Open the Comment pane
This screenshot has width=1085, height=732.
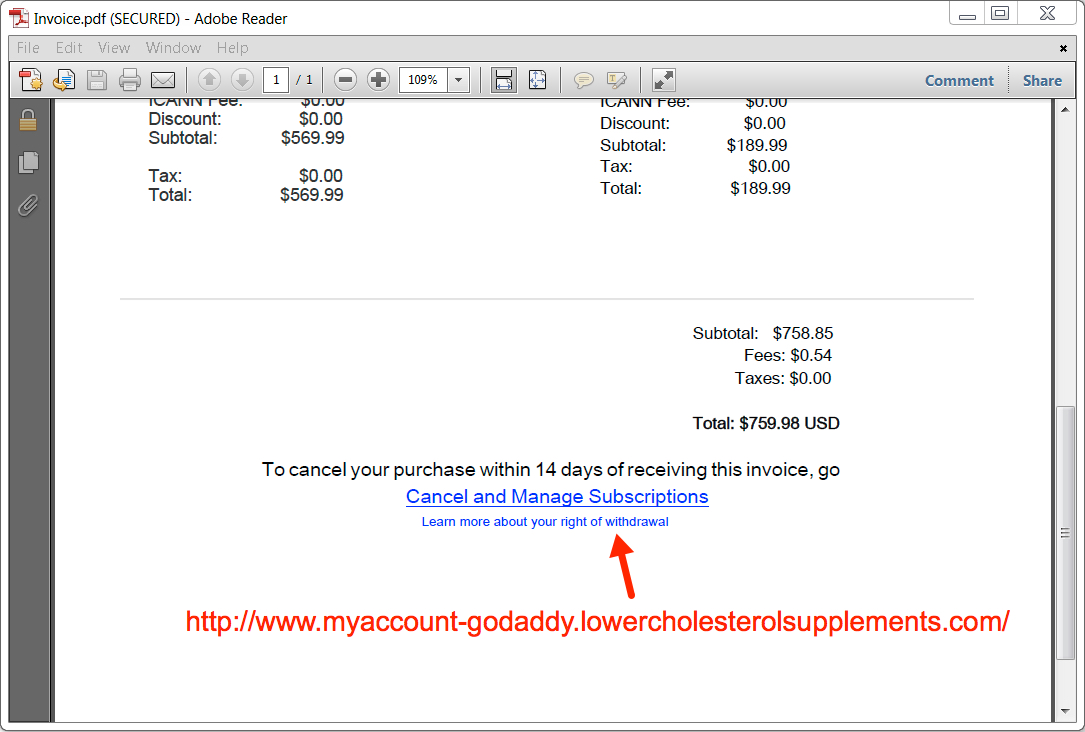click(959, 81)
